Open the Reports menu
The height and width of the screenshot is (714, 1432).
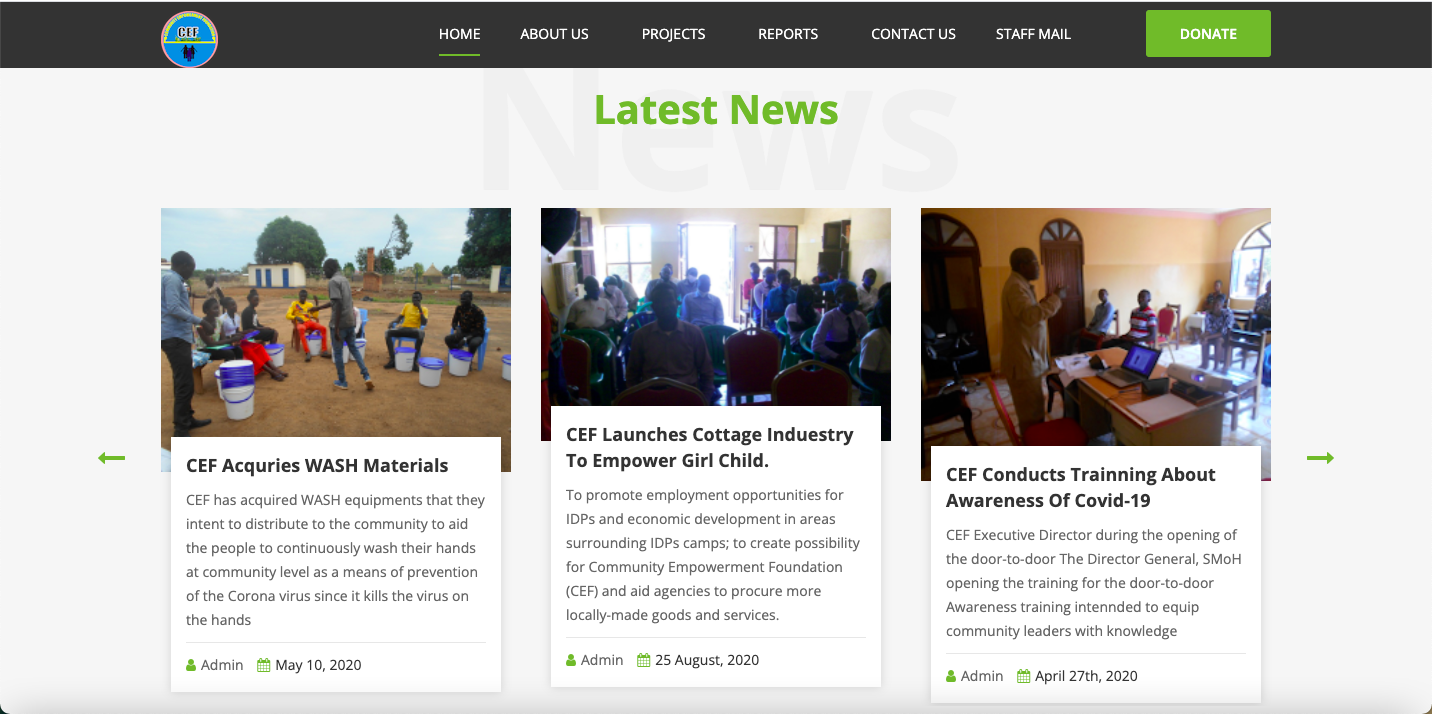pos(788,34)
